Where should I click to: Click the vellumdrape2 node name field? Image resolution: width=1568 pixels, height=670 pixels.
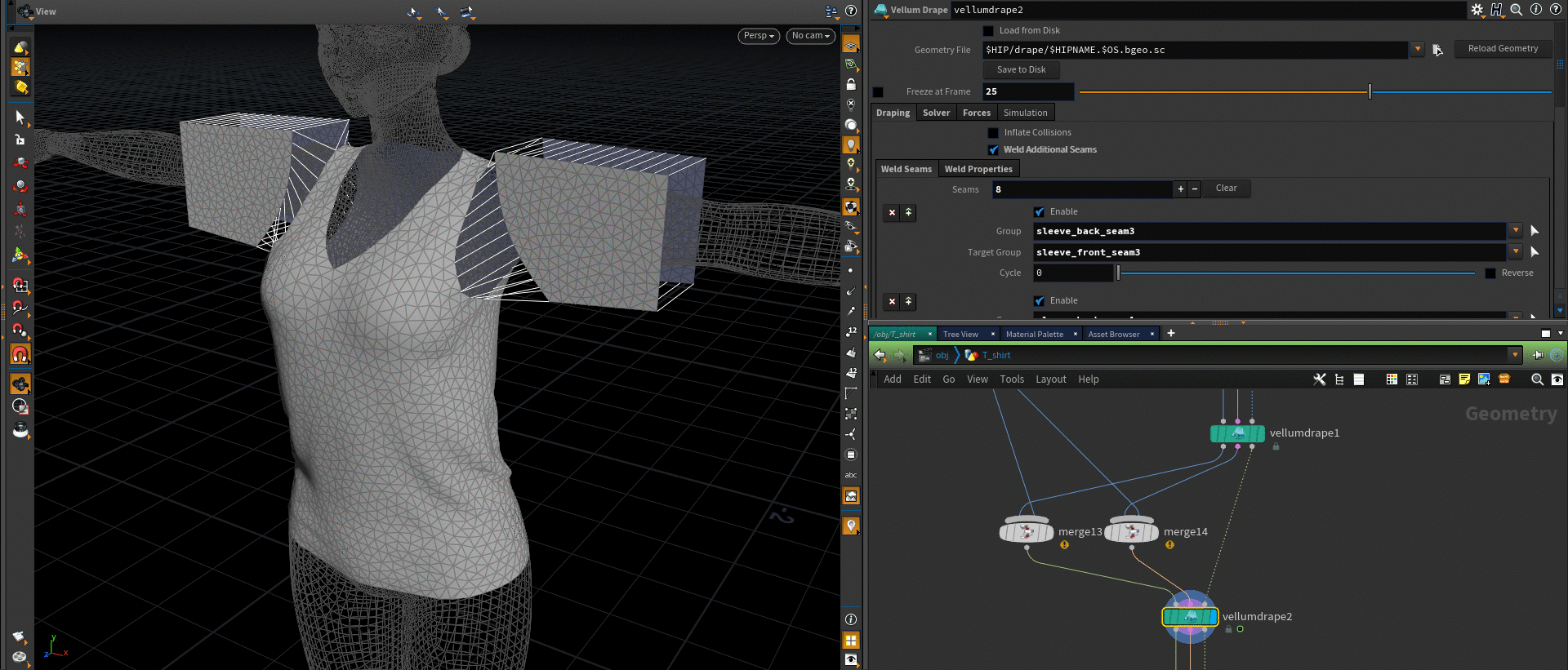click(x=1208, y=10)
